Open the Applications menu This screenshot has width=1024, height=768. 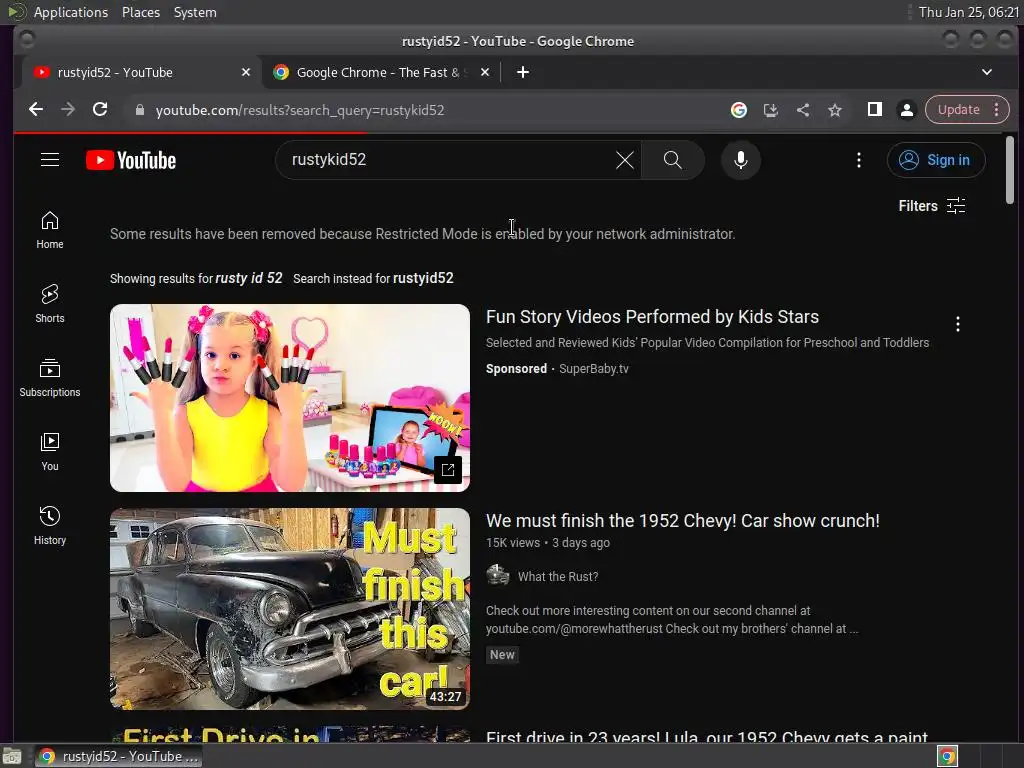click(71, 12)
